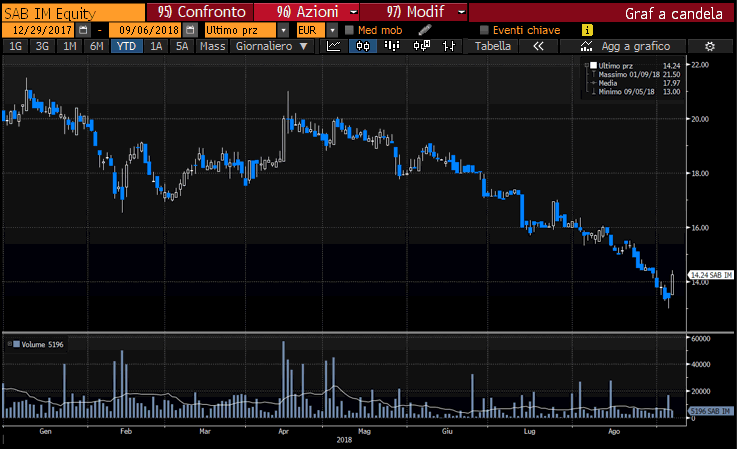Toggle the Med mob checkbox

[x=349, y=30]
